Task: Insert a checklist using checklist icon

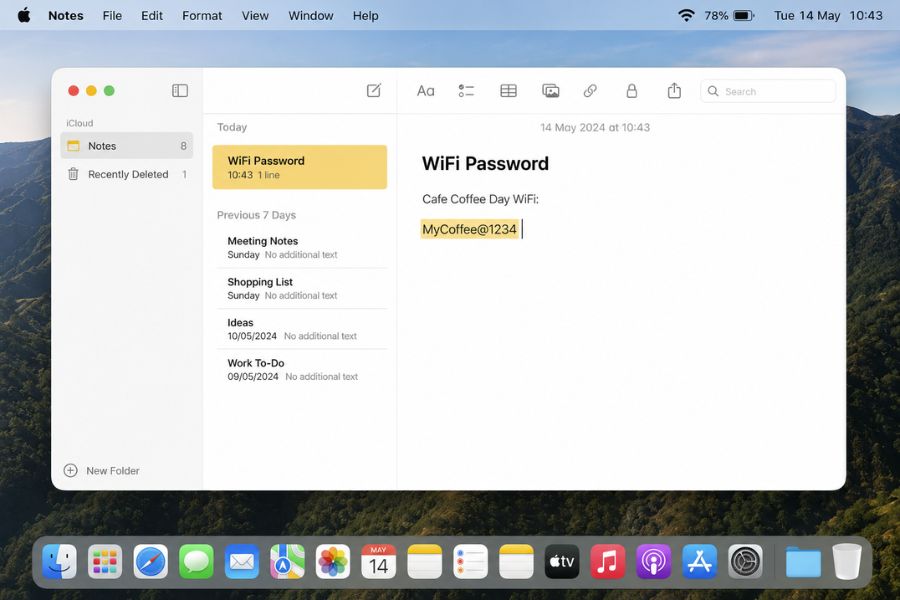Action: (466, 91)
